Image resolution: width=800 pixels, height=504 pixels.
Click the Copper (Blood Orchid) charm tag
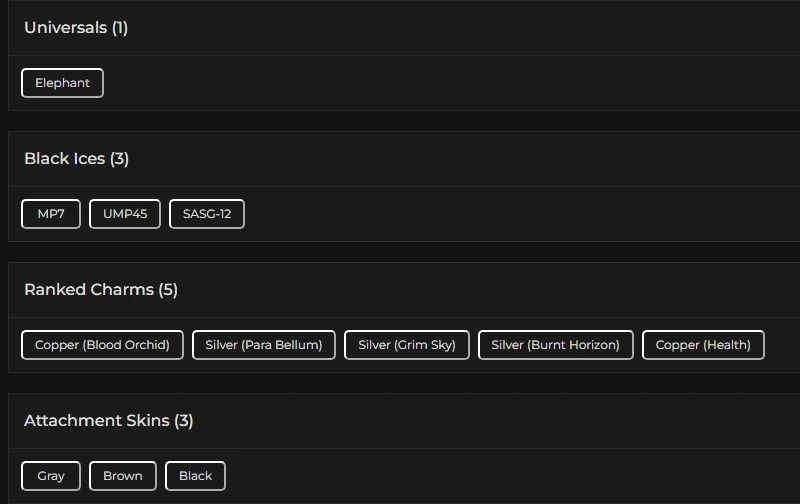(102, 345)
